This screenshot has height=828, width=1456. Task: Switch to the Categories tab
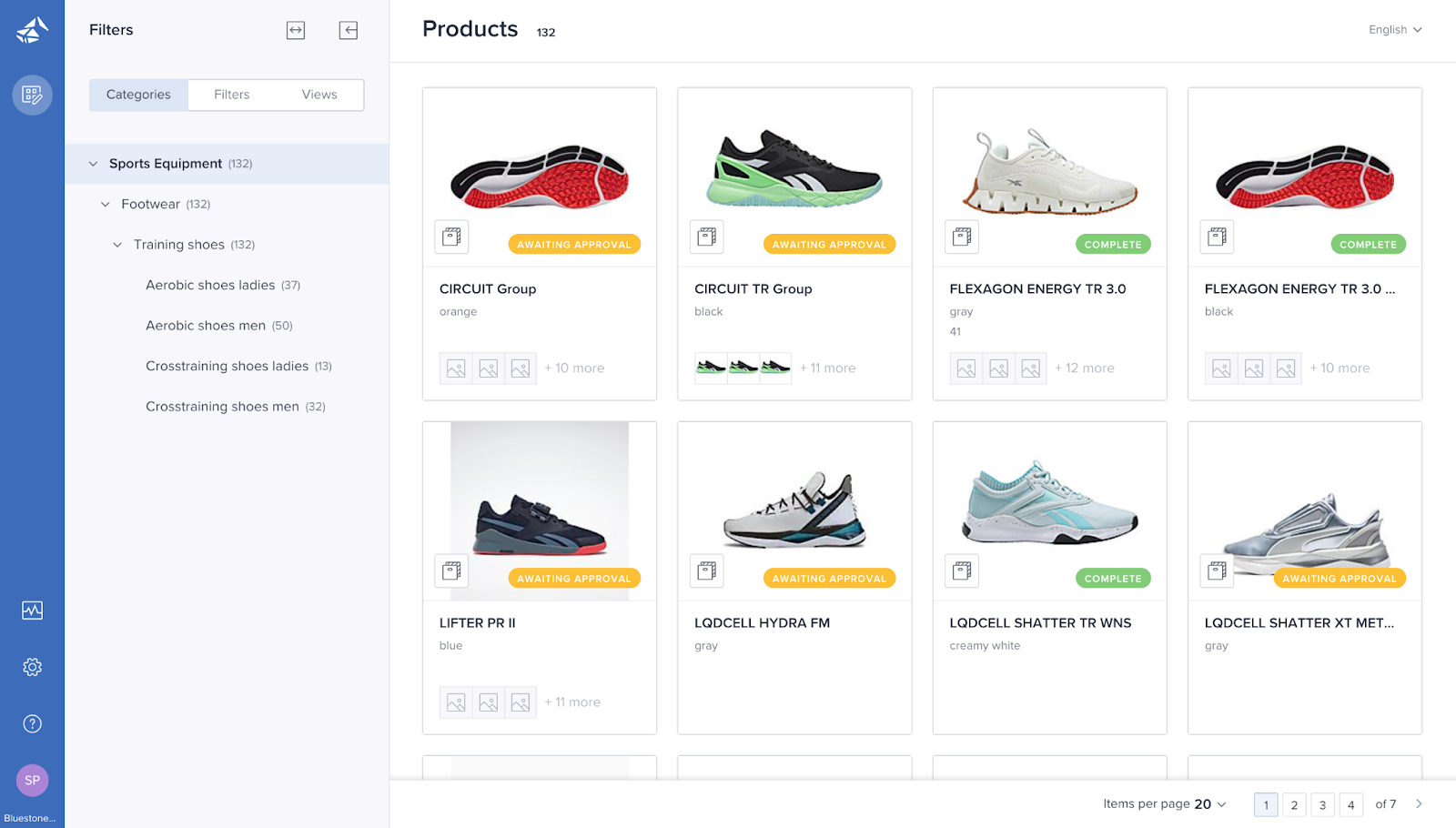click(138, 95)
